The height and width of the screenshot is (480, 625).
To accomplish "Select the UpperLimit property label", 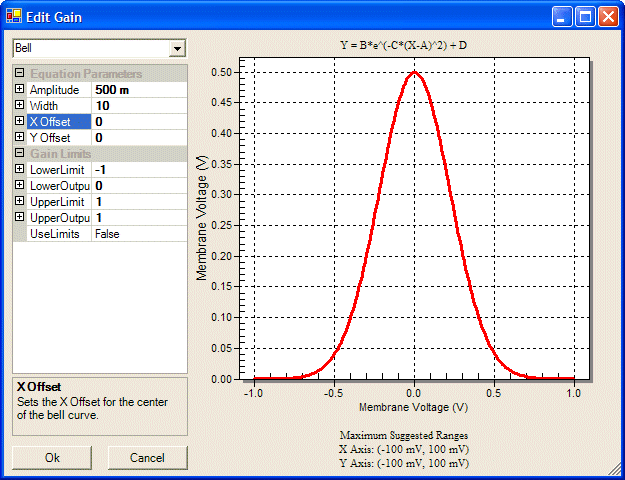I will [59, 202].
